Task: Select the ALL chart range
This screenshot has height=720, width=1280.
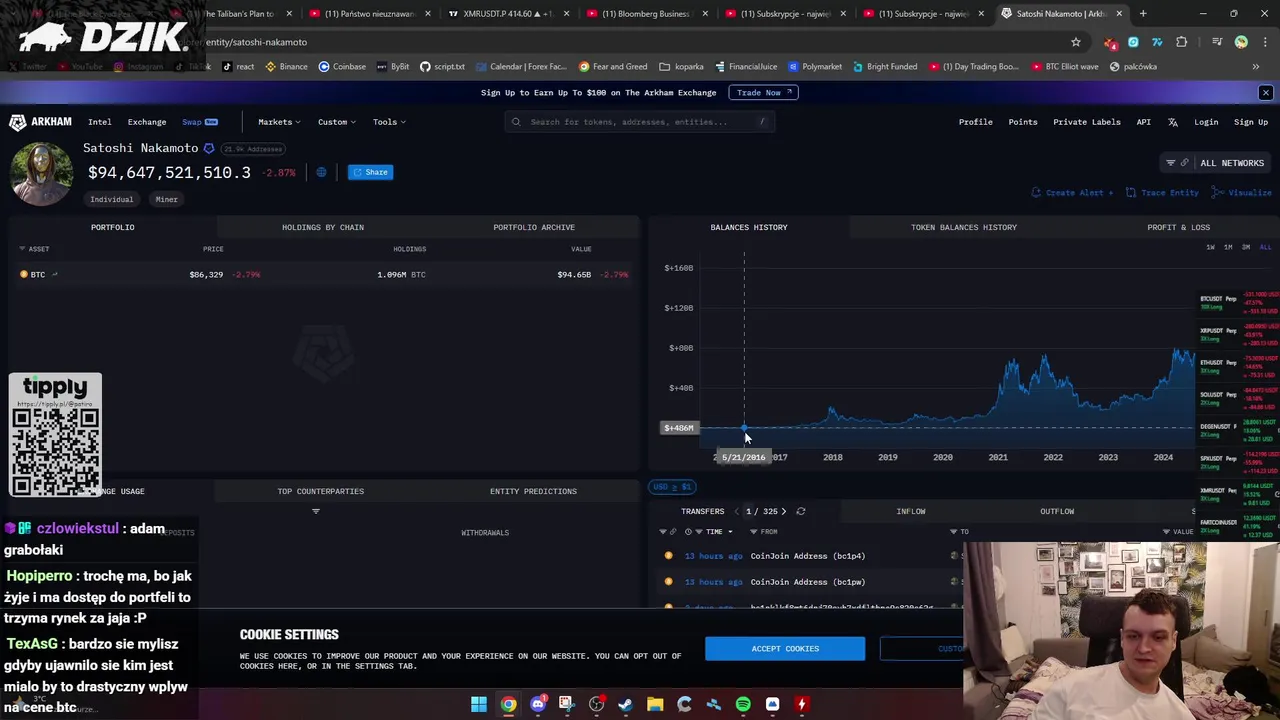Action: pos(1265,247)
